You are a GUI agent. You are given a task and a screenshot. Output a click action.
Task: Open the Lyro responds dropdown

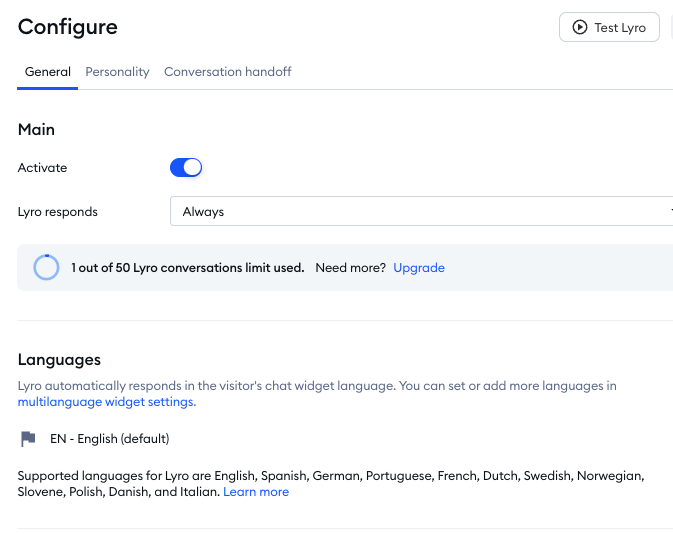tap(421, 211)
